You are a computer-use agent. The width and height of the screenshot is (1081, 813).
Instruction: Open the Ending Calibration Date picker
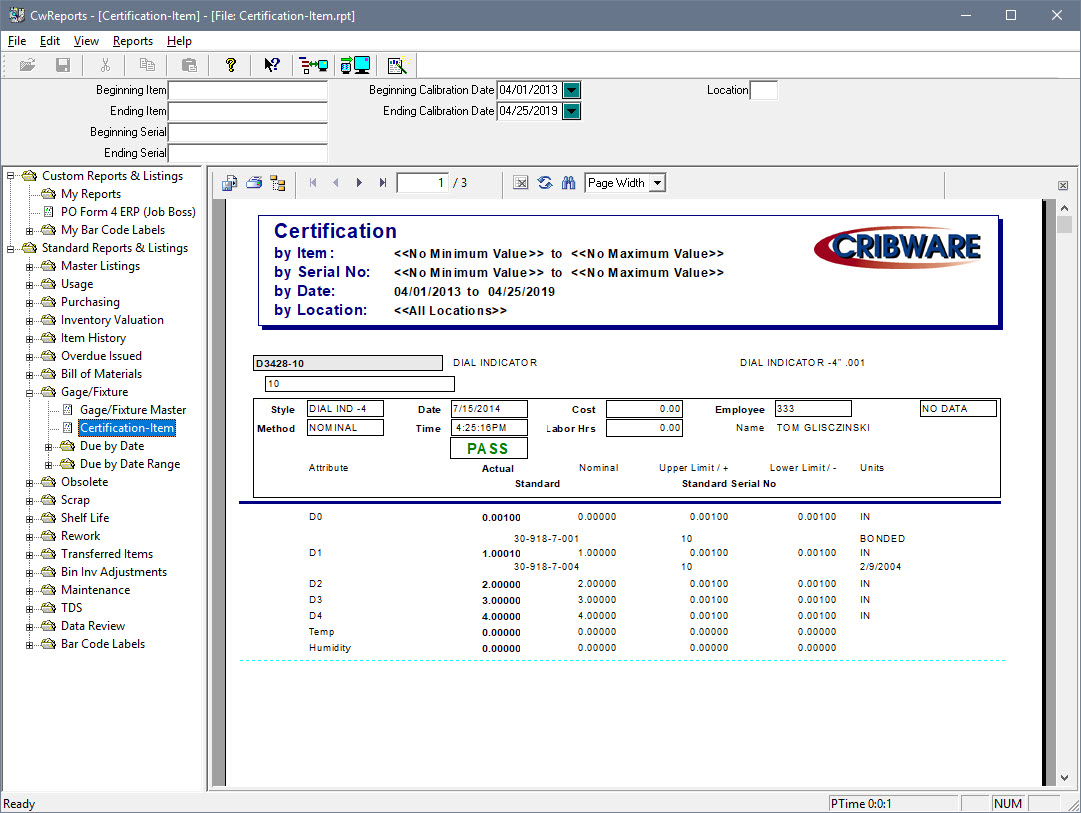[x=570, y=111]
